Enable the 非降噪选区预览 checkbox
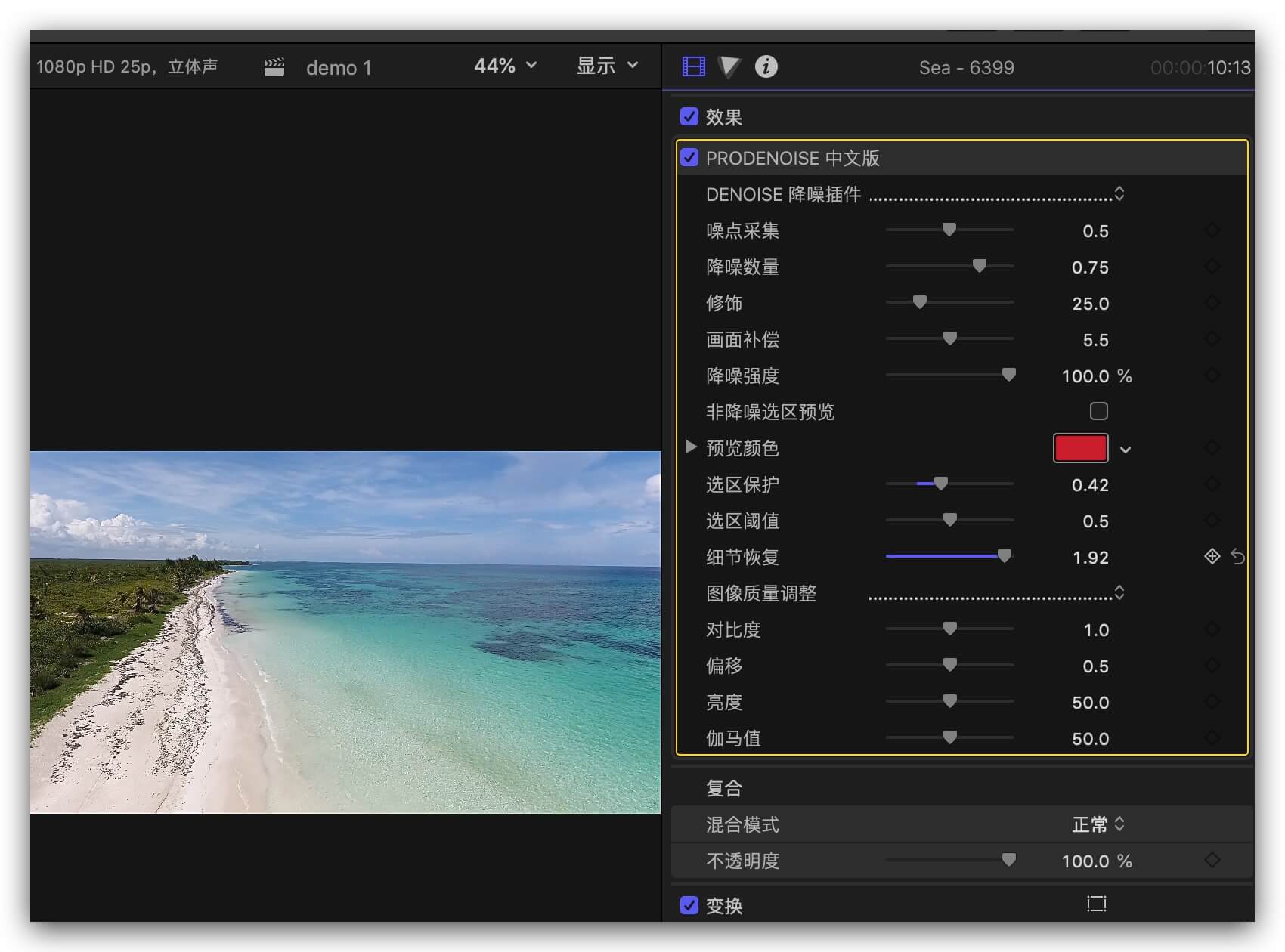1285x952 pixels. pyautogui.click(x=1098, y=411)
